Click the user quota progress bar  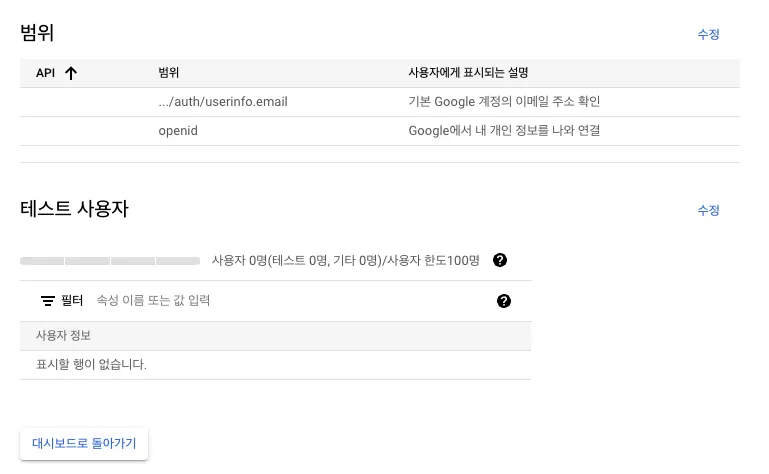[110, 261]
